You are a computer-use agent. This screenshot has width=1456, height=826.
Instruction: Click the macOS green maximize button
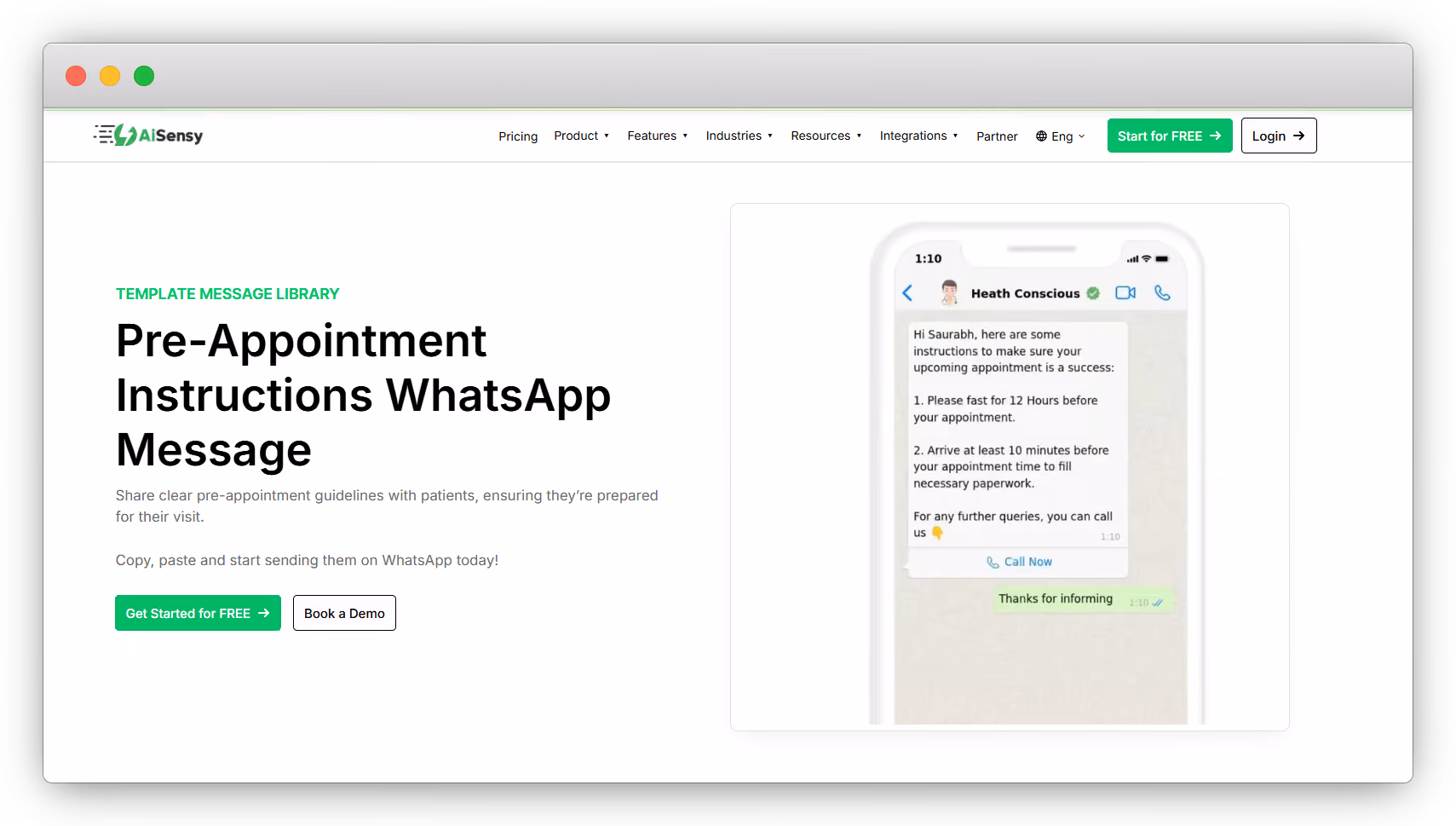coord(144,76)
